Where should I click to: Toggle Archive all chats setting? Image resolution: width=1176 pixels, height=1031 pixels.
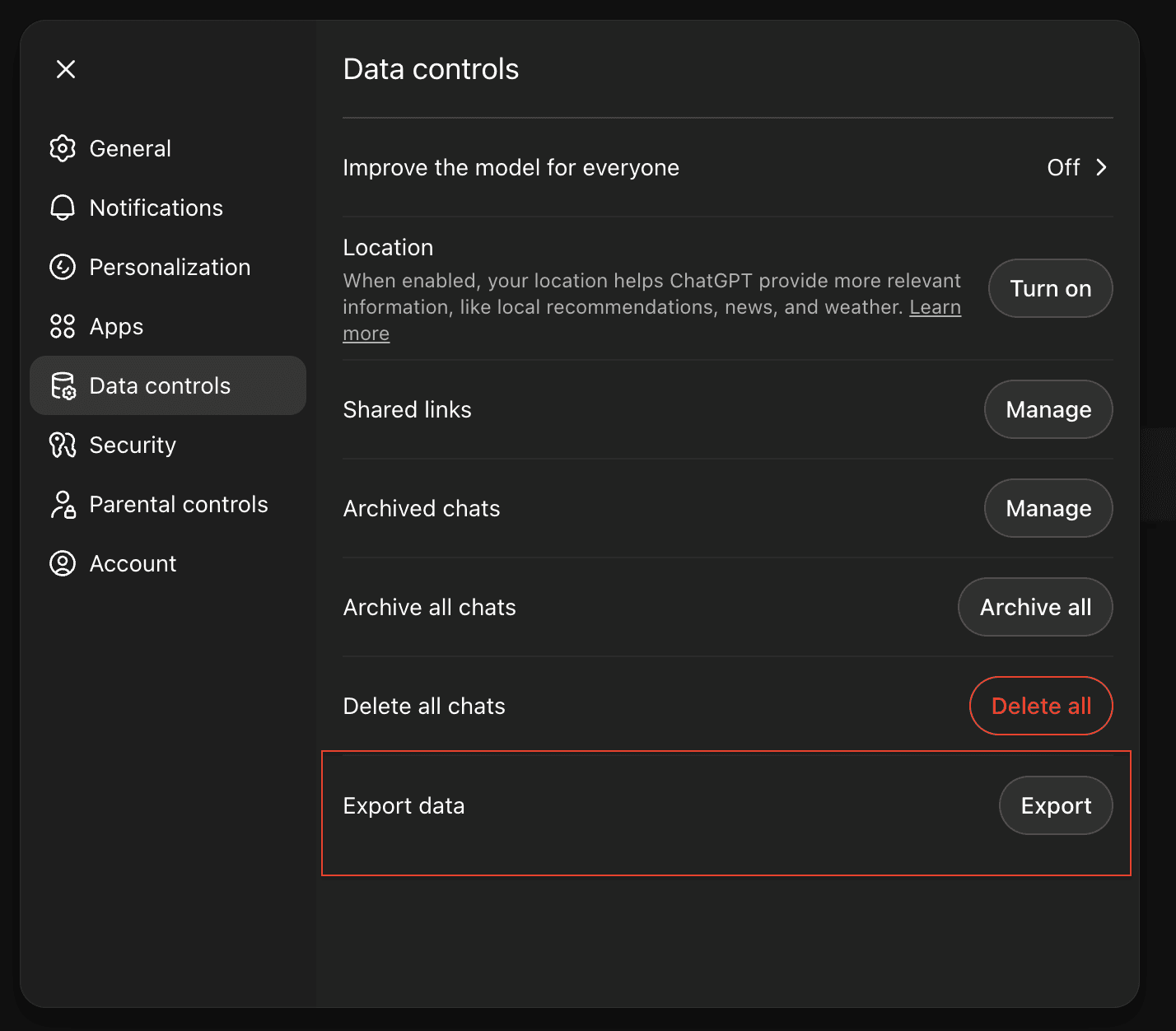click(1035, 607)
